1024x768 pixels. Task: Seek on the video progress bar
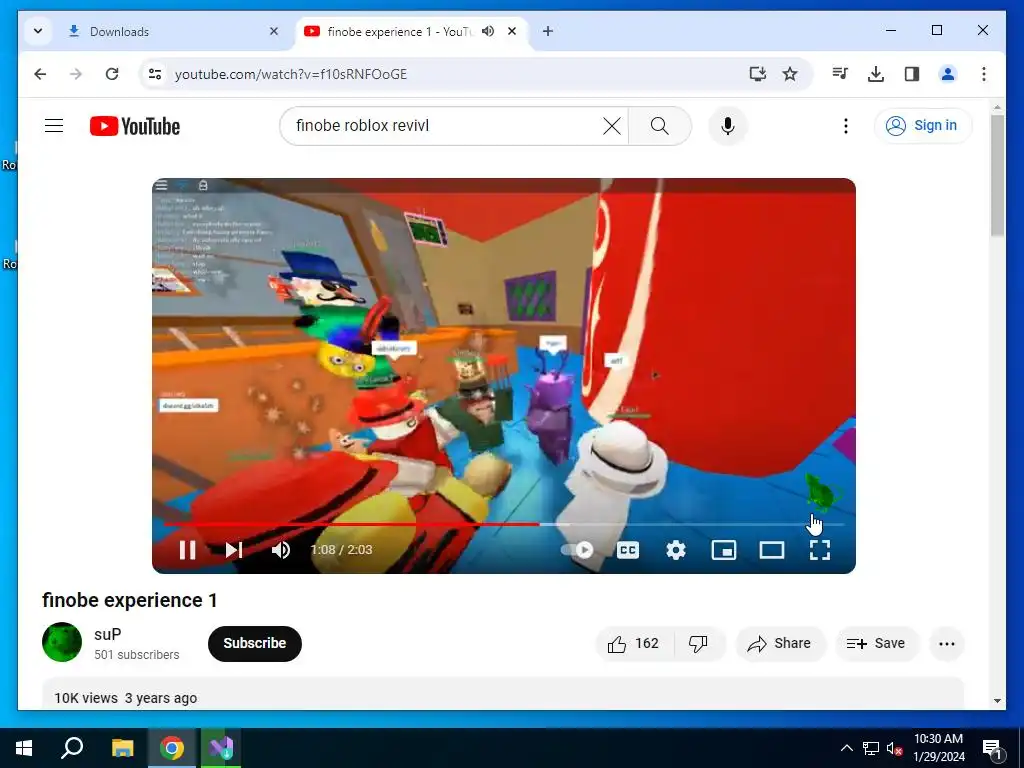504,524
